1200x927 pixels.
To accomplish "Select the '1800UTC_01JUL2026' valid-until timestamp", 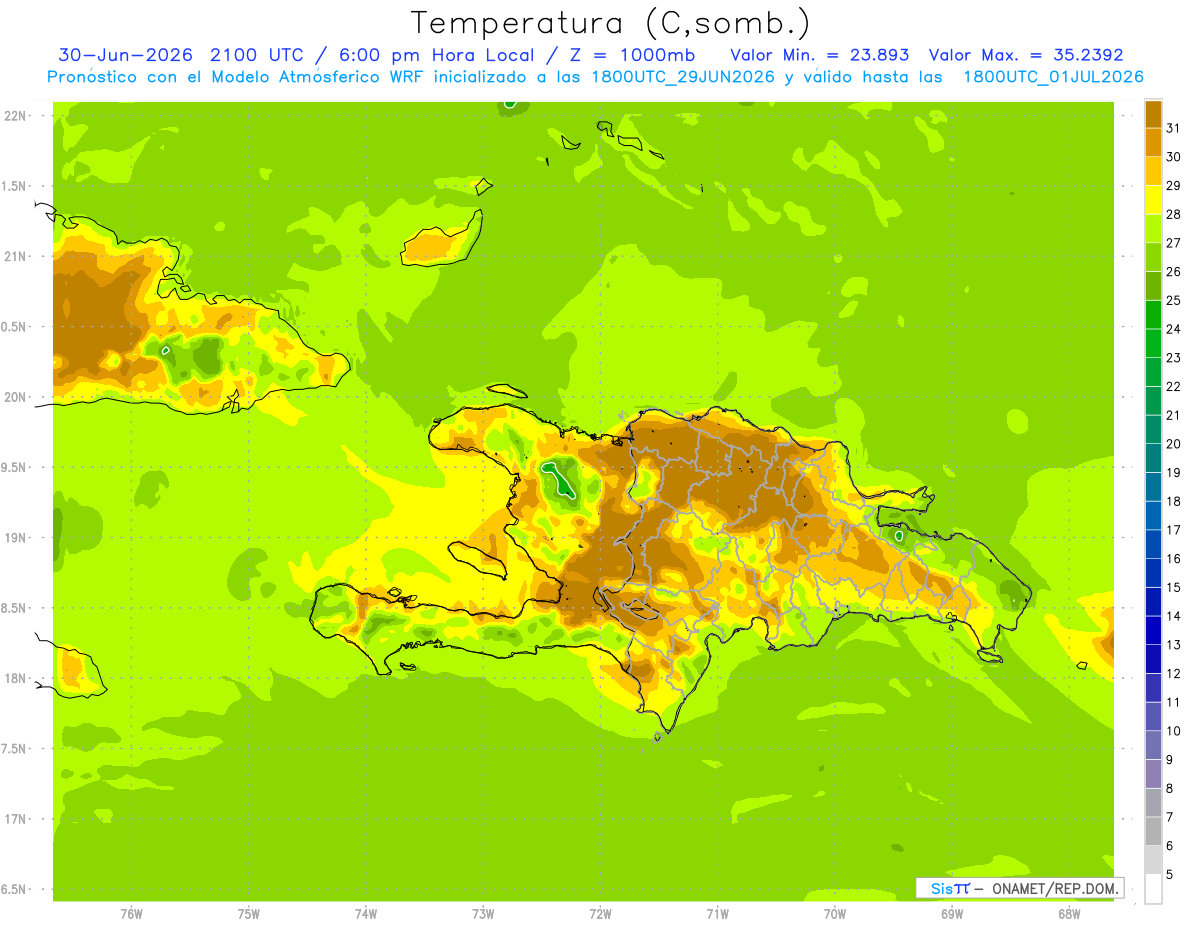I will pos(1053,77).
